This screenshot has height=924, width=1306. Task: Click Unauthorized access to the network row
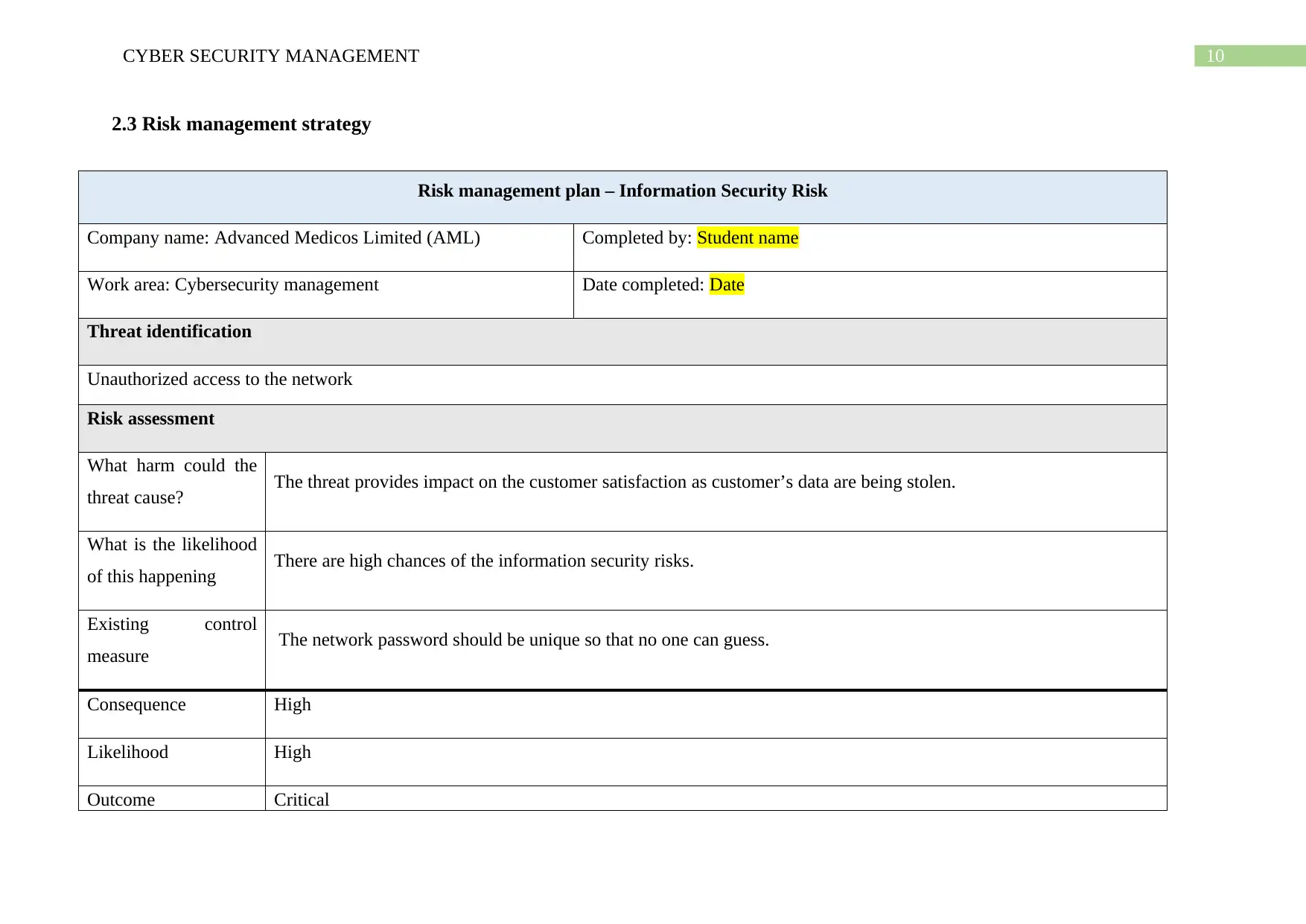pyautogui.click(x=622, y=385)
